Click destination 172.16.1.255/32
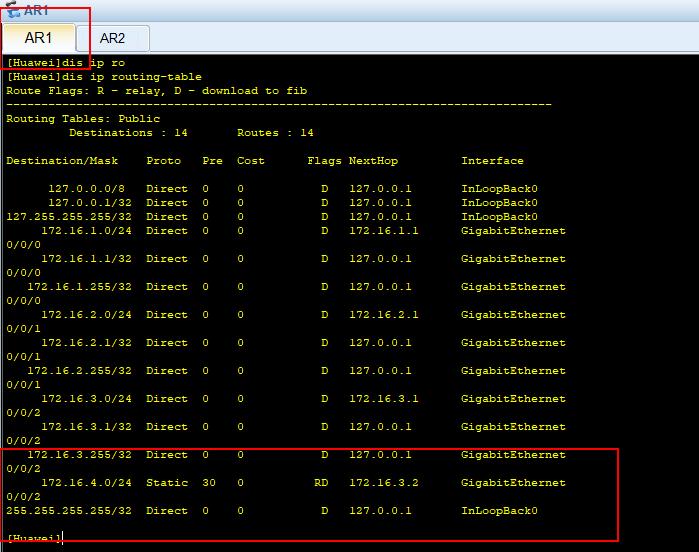This screenshot has width=699, height=552. click(79, 287)
